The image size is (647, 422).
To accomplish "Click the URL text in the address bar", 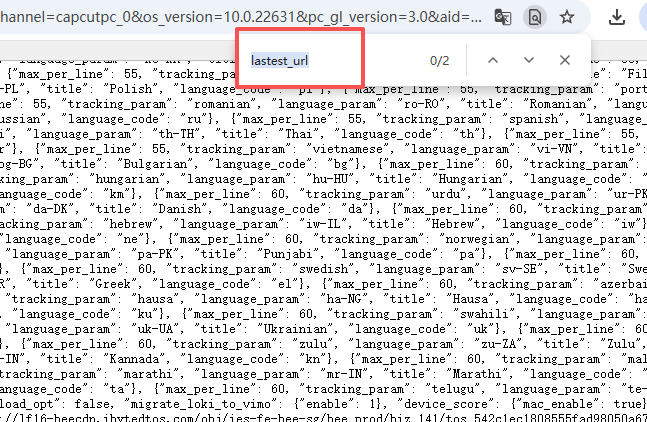I will (x=241, y=17).
